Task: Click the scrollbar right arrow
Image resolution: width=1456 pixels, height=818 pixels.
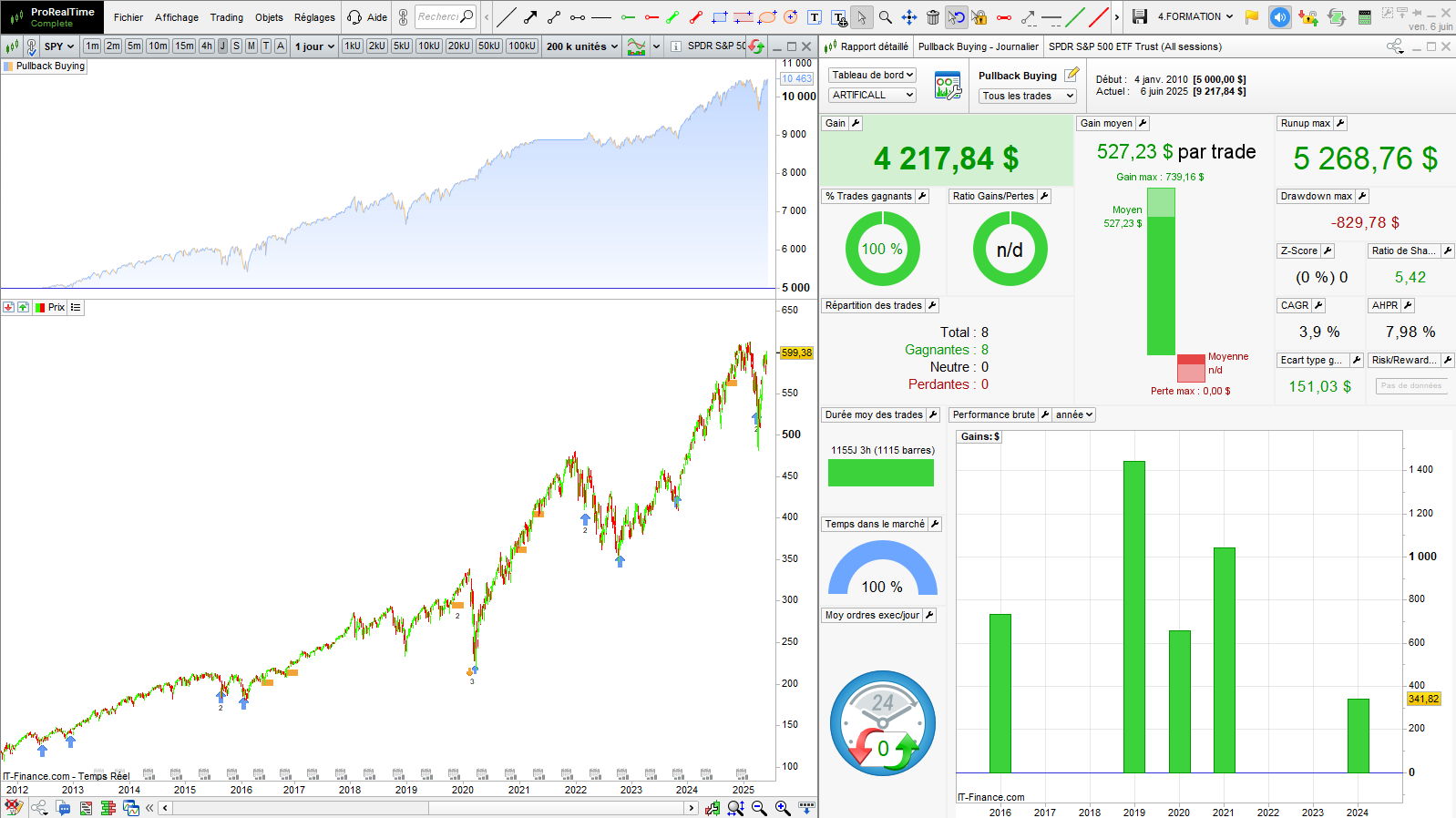Action: [692, 808]
